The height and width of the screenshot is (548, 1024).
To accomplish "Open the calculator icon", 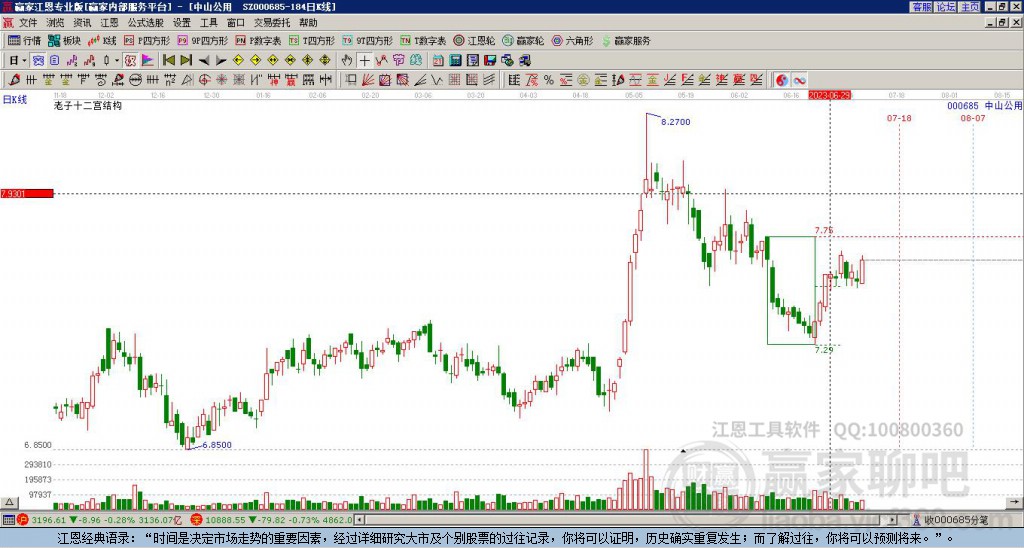I will (456, 61).
